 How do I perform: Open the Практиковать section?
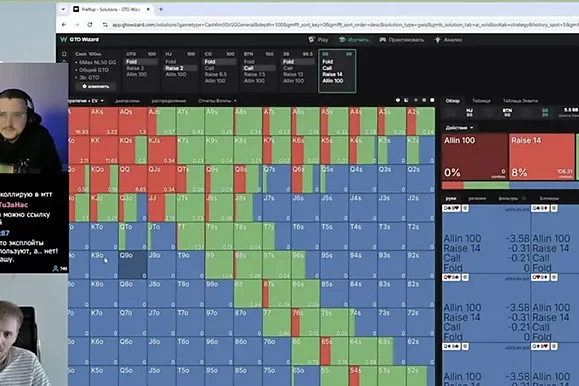[402, 40]
